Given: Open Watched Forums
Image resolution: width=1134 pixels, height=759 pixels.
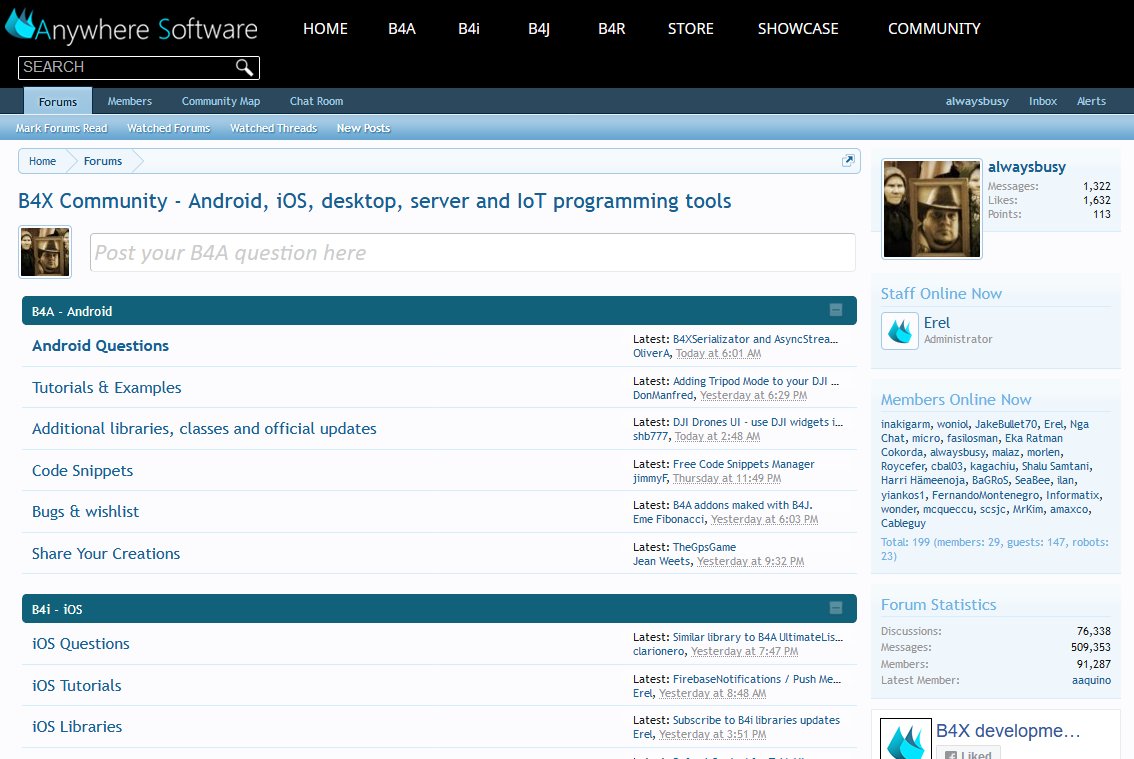Looking at the screenshot, I should [x=169, y=128].
